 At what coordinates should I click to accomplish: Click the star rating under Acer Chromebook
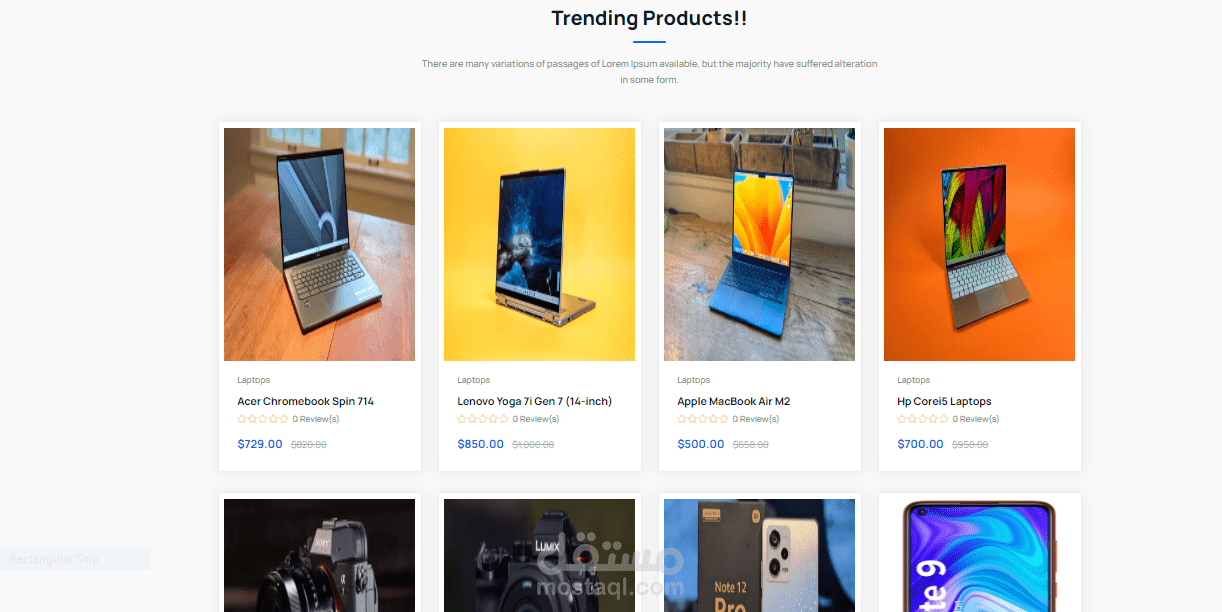coord(263,419)
